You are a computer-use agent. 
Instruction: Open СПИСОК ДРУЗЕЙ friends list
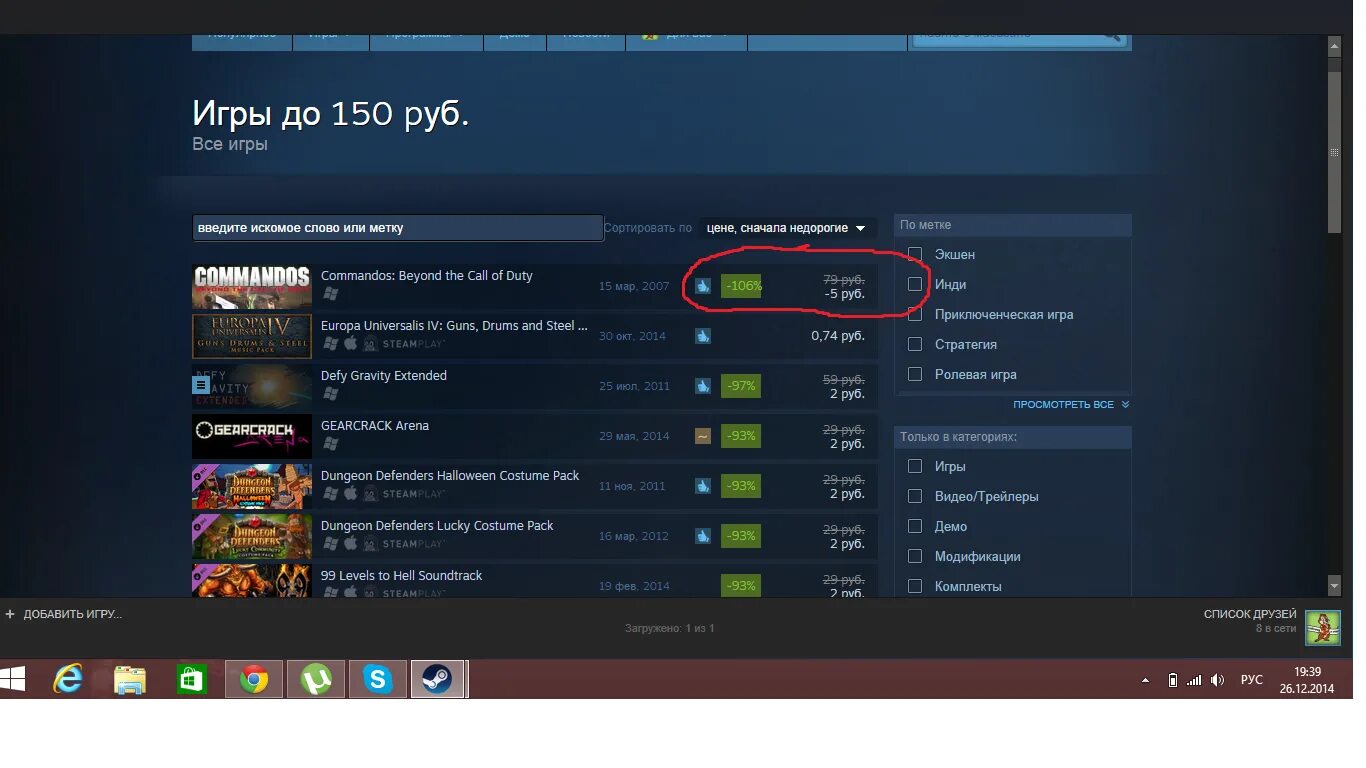(x=1250, y=614)
